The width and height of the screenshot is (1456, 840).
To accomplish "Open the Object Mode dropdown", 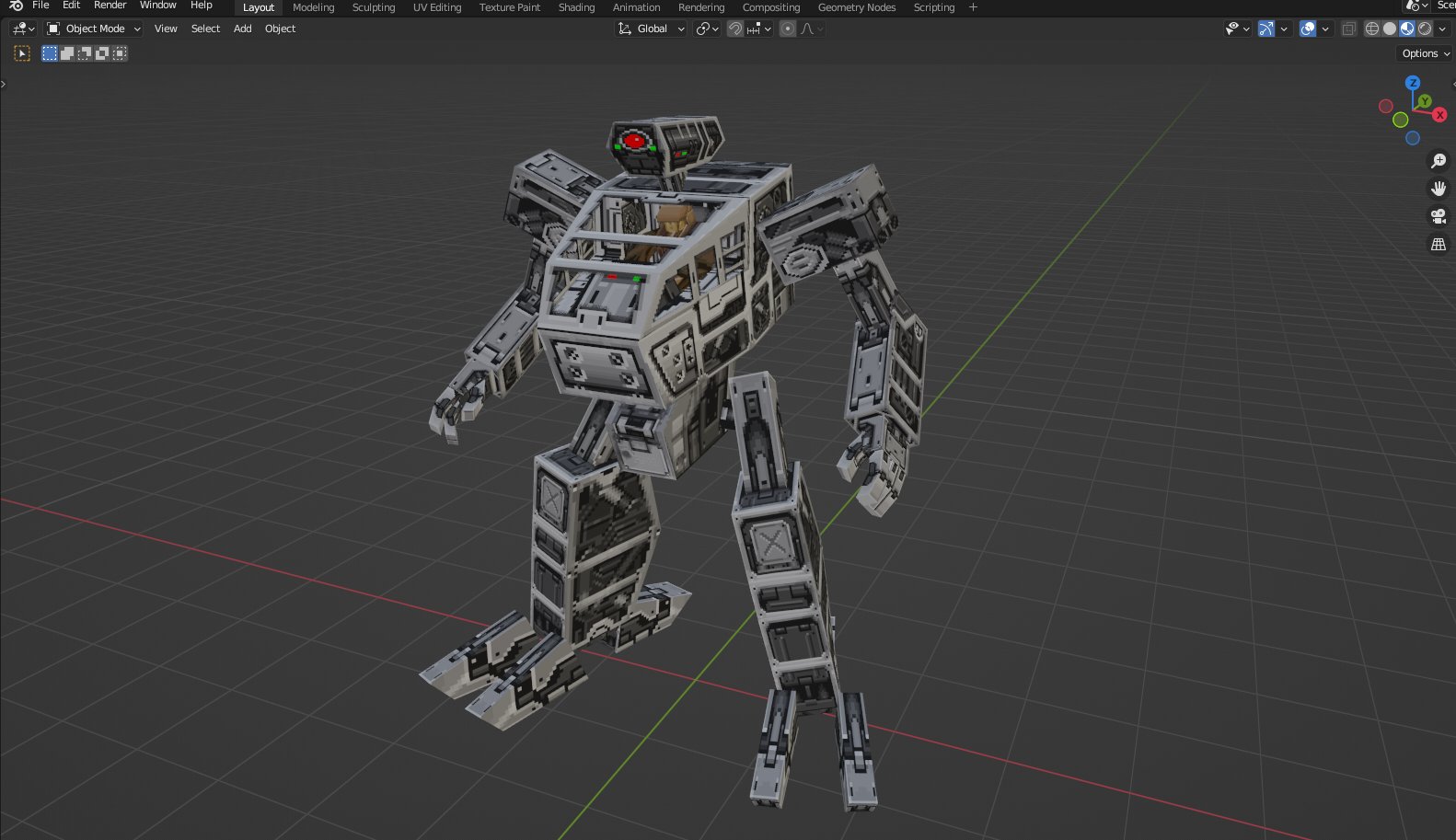I will (x=94, y=29).
